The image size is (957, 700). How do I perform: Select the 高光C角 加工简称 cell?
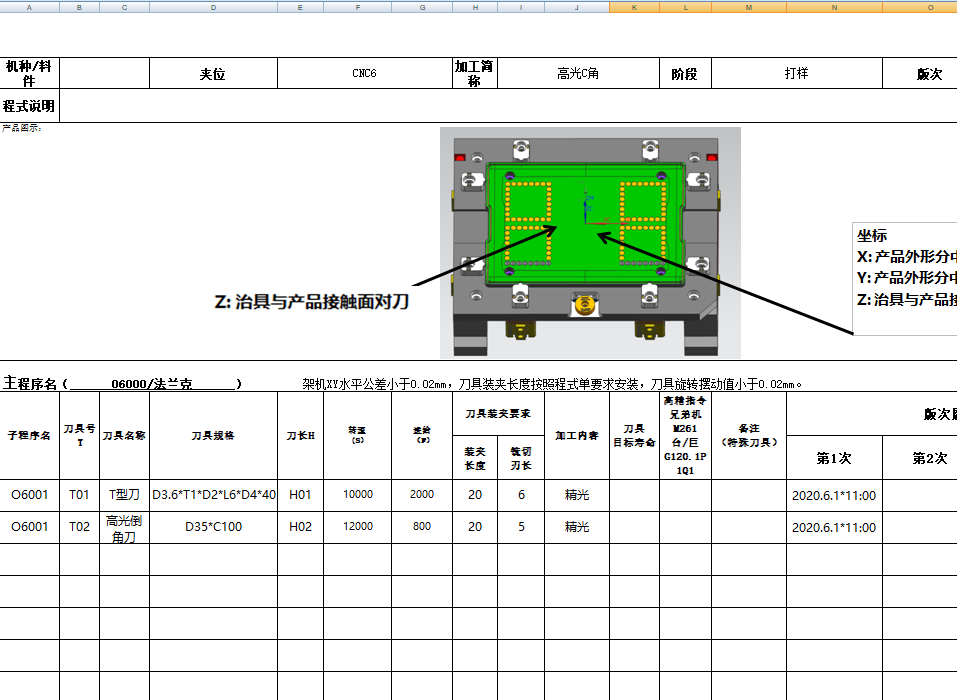577,72
